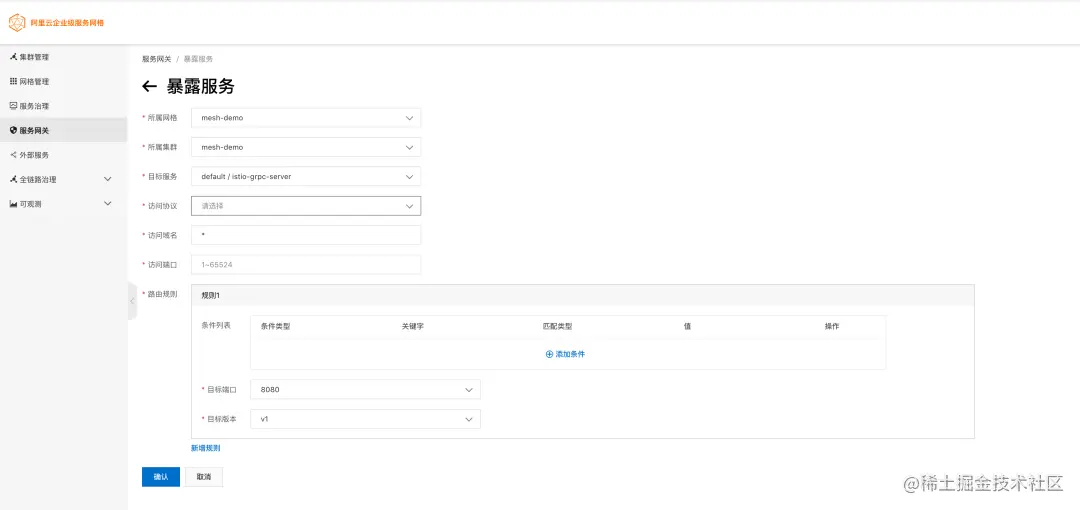This screenshot has width=1080, height=510.
Task: Click the 新增规则 link
Action: pyautogui.click(x=205, y=448)
